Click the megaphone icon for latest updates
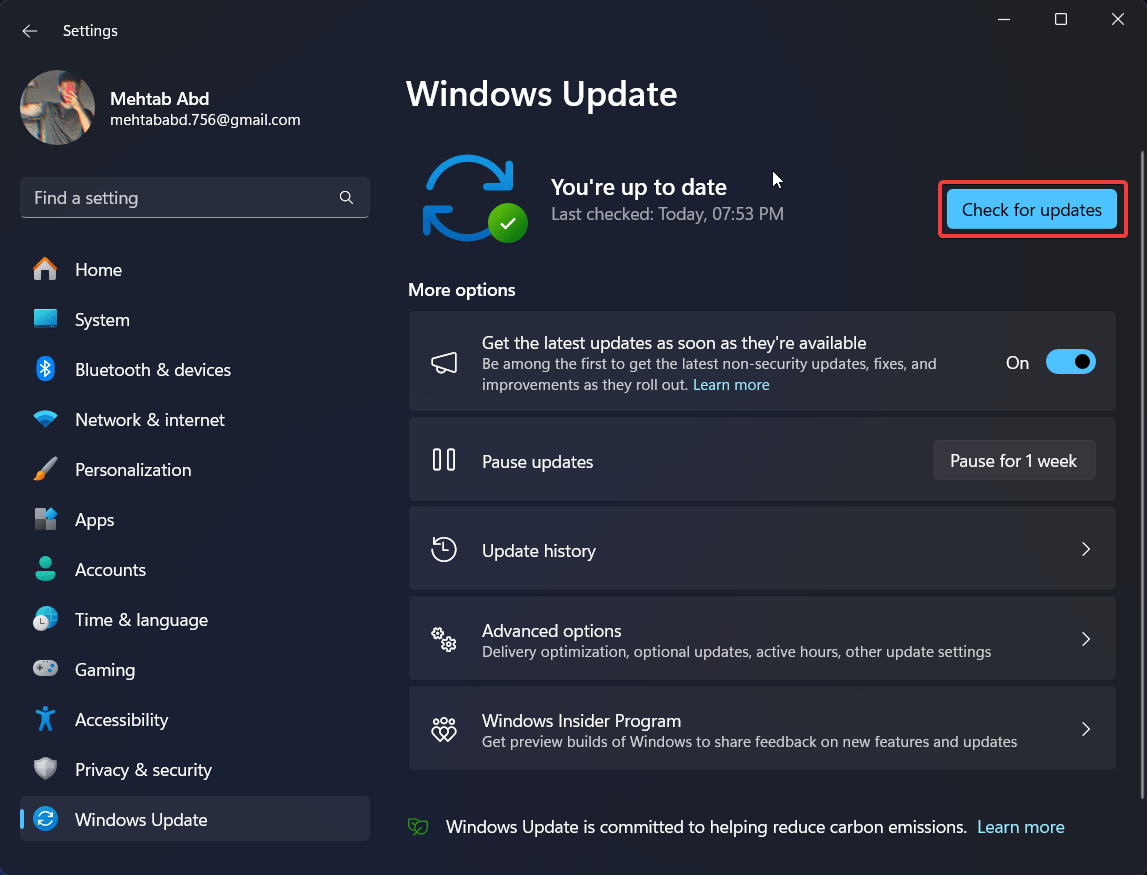The height and width of the screenshot is (875, 1147). (x=444, y=362)
